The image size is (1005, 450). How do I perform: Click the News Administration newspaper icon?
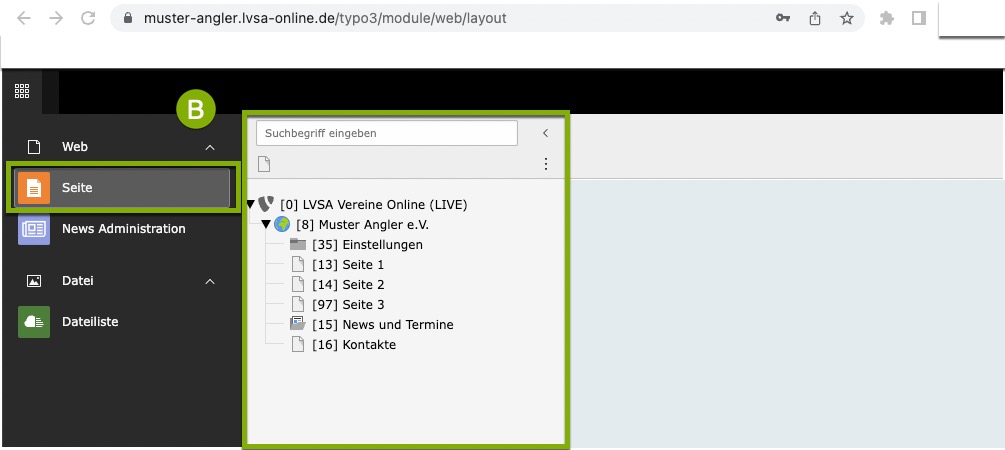coord(34,229)
